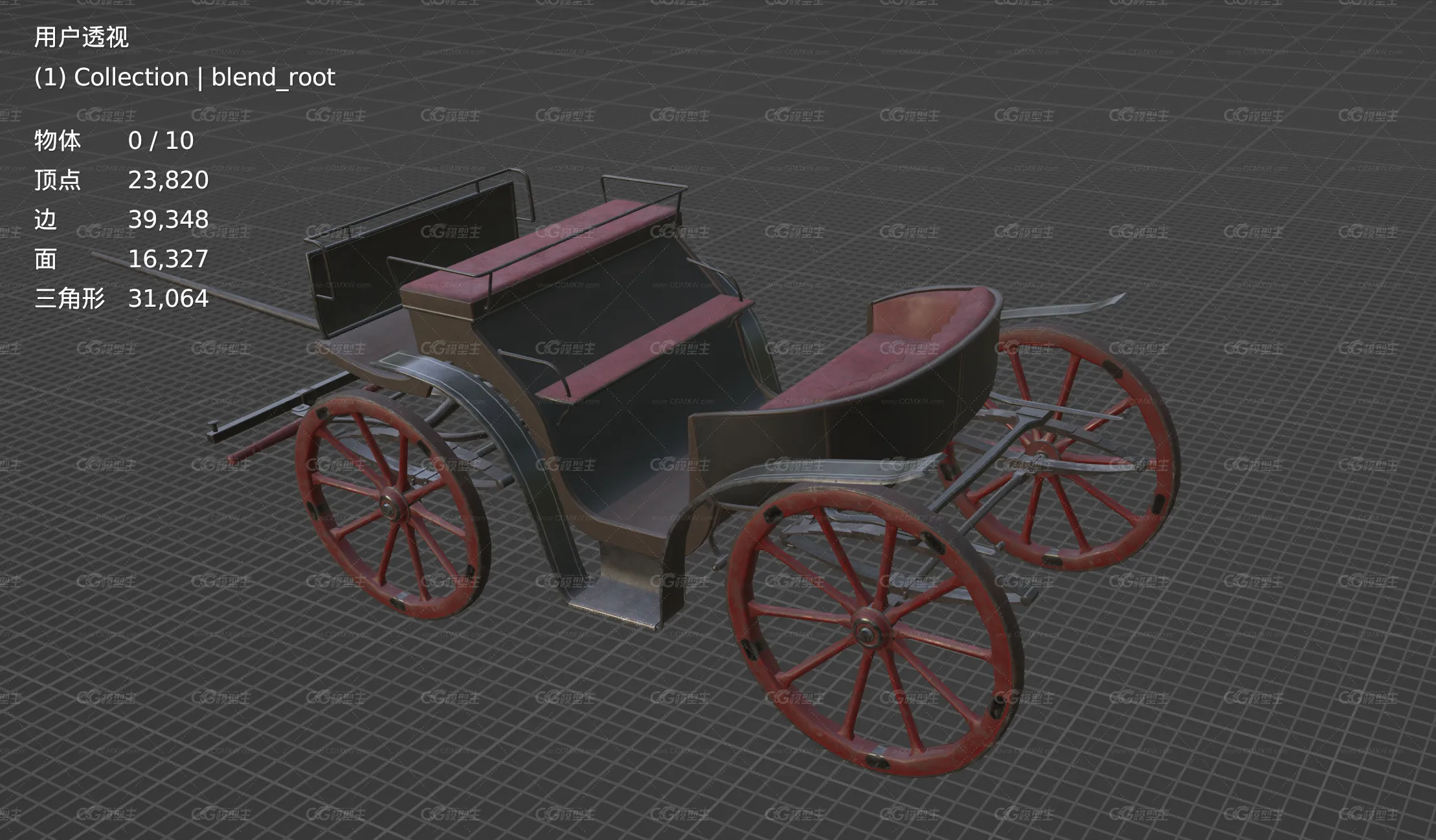
Task: Click the edge count '39,348'
Action: point(168,219)
